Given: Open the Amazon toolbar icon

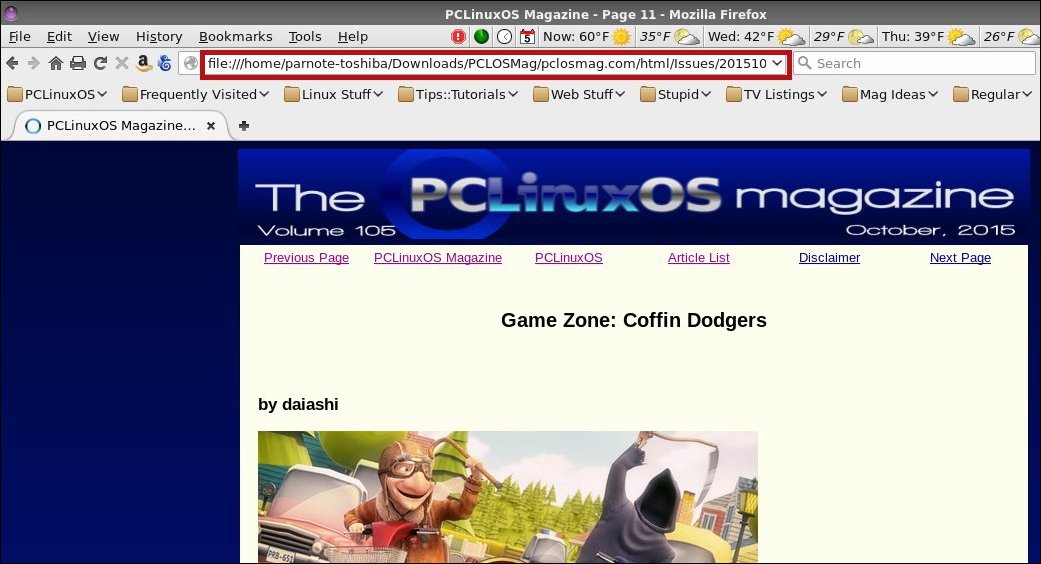Looking at the screenshot, I should [143, 63].
